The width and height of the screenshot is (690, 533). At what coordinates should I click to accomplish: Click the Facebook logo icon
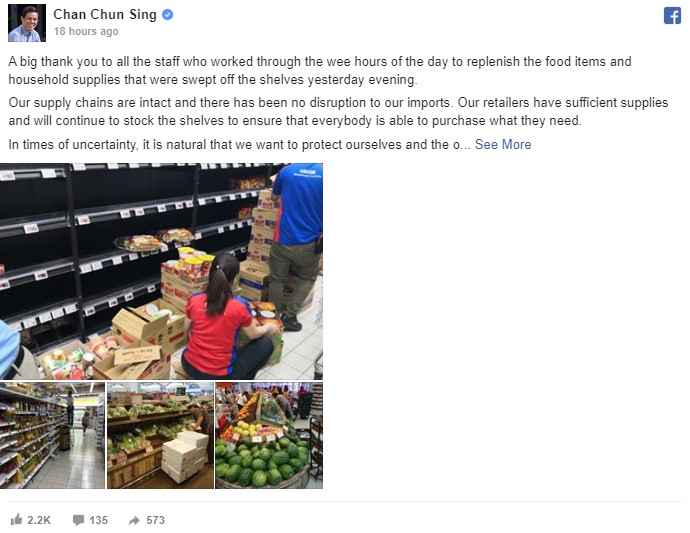click(672, 16)
